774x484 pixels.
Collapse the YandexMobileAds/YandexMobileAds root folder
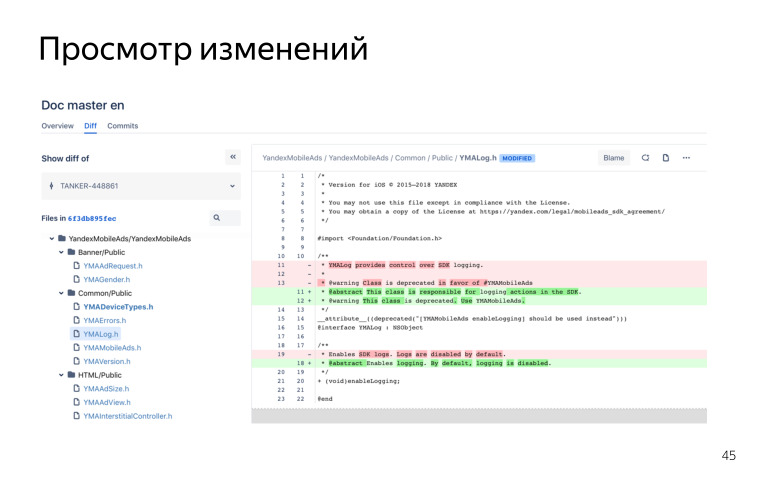[52, 239]
